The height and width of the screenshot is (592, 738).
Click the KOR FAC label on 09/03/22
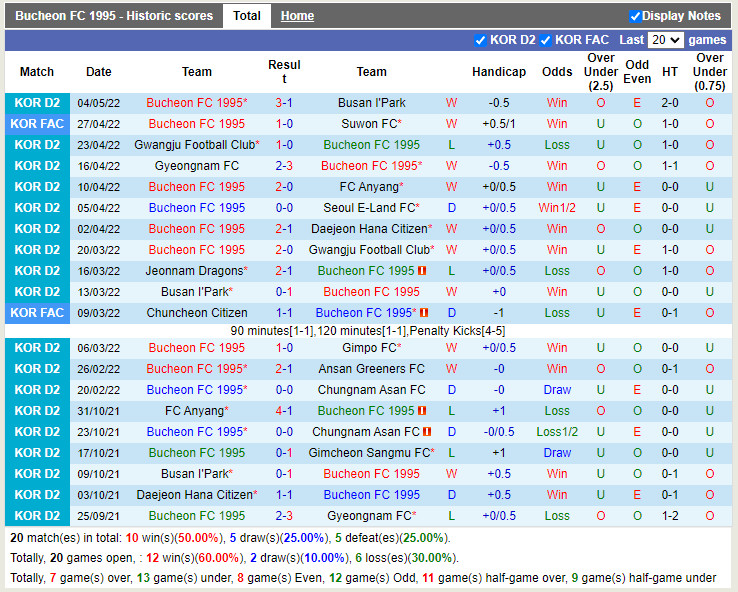[37, 312]
